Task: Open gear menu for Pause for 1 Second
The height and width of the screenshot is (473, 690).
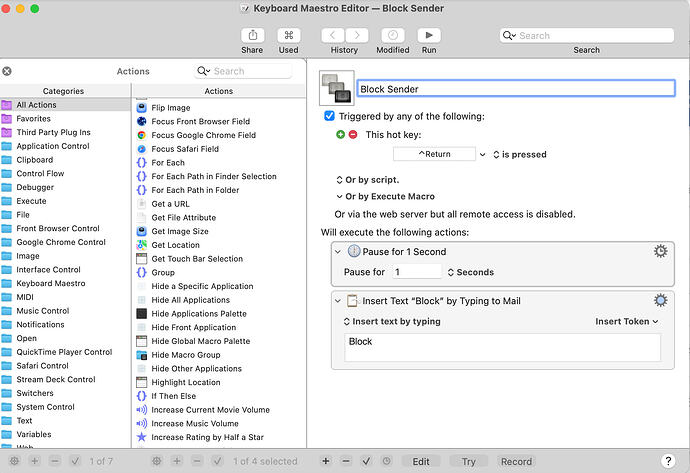Action: coord(660,251)
